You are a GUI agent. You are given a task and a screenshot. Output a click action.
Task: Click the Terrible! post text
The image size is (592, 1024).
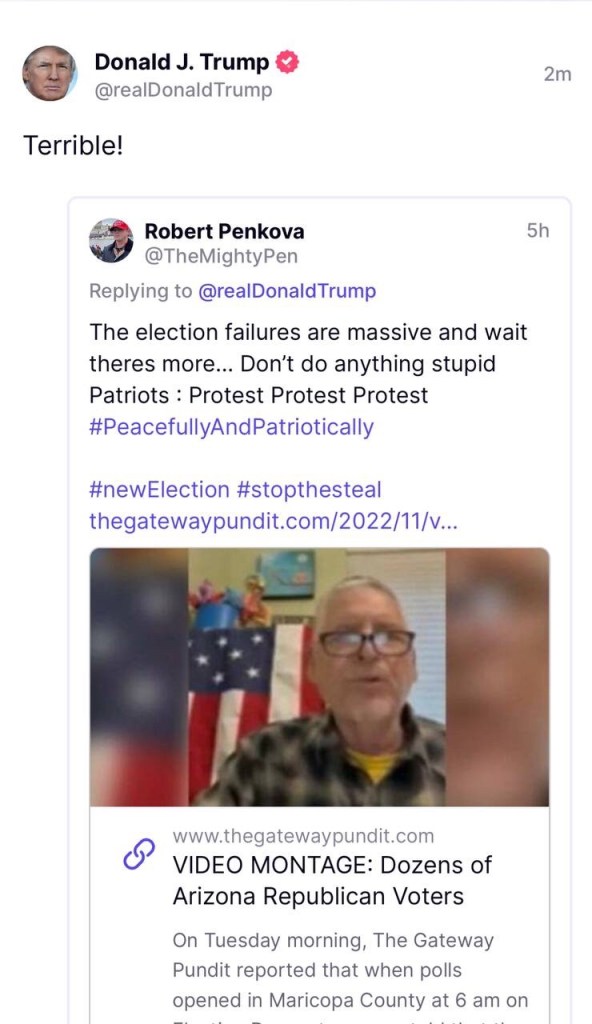point(73,145)
